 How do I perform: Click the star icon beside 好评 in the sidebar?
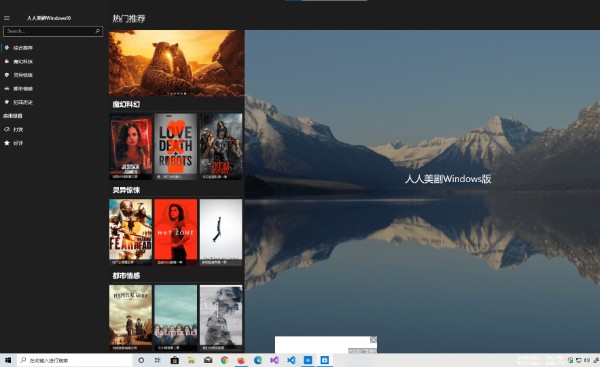click(x=7, y=143)
